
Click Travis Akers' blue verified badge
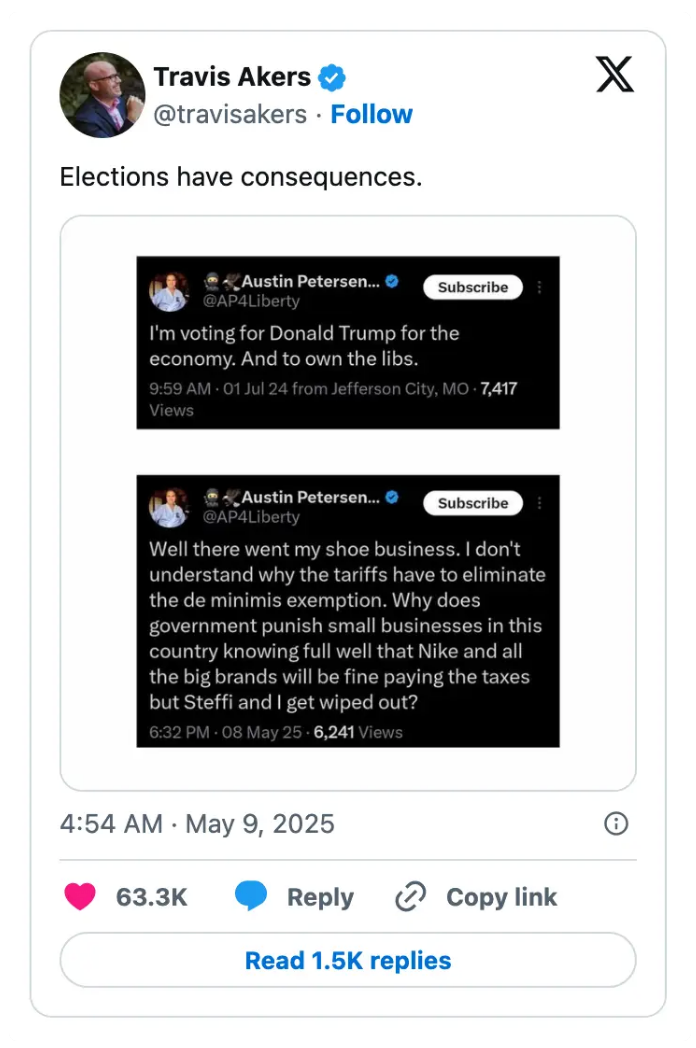click(x=330, y=76)
